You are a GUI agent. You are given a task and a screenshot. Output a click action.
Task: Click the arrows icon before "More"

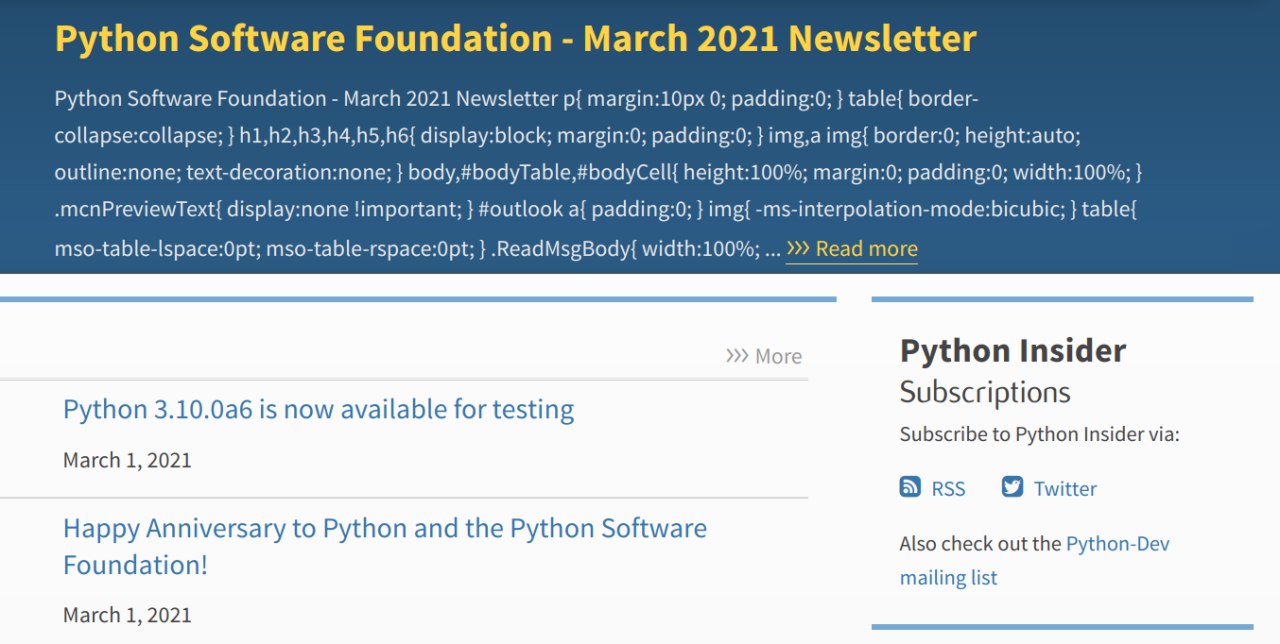coord(737,356)
